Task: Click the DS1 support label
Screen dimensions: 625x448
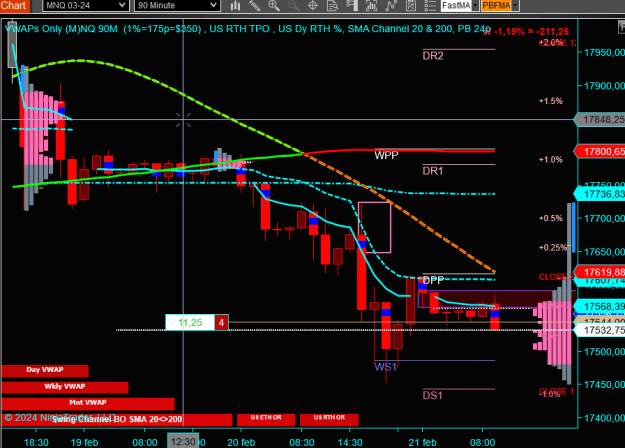Action: click(432, 395)
